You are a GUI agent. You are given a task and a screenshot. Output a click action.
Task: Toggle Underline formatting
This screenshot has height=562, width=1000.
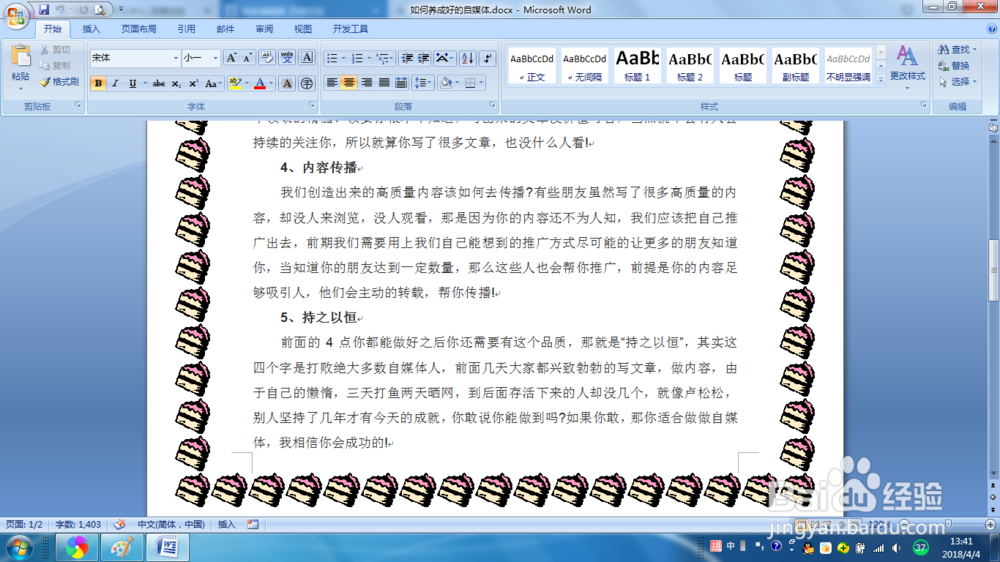pyautogui.click(x=133, y=84)
